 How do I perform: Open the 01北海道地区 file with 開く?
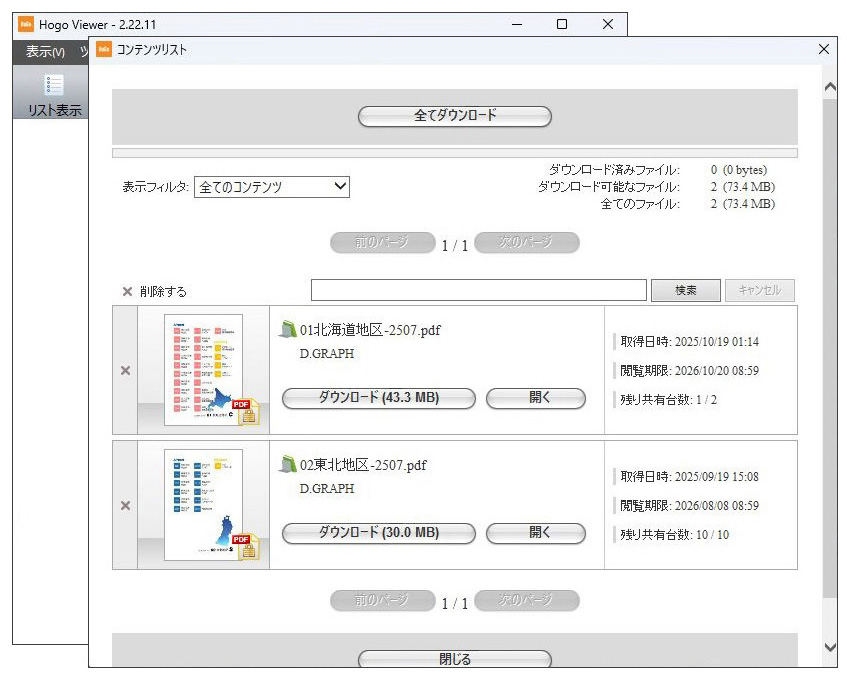(x=535, y=398)
